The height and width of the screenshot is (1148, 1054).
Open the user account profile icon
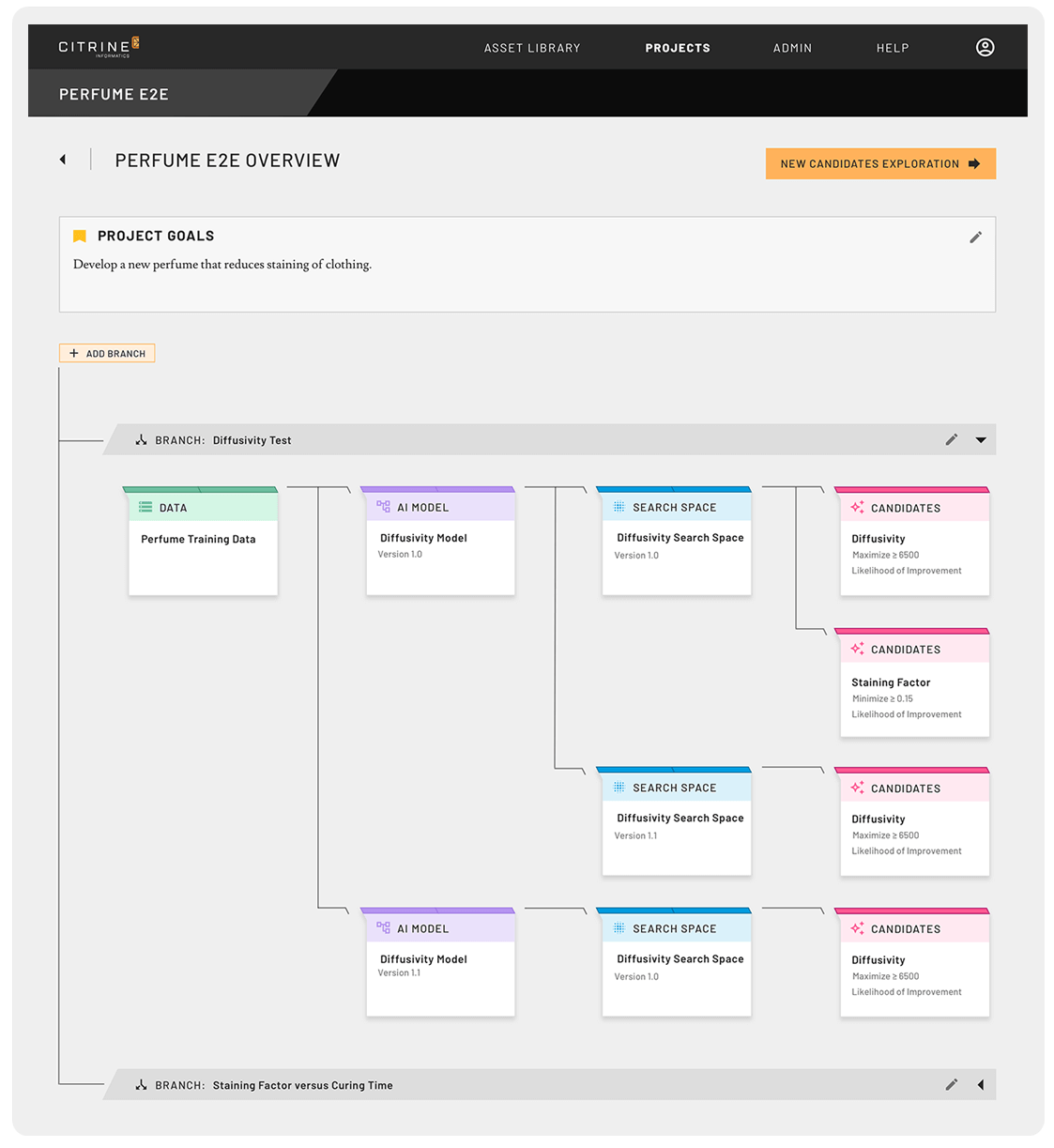coord(985,48)
